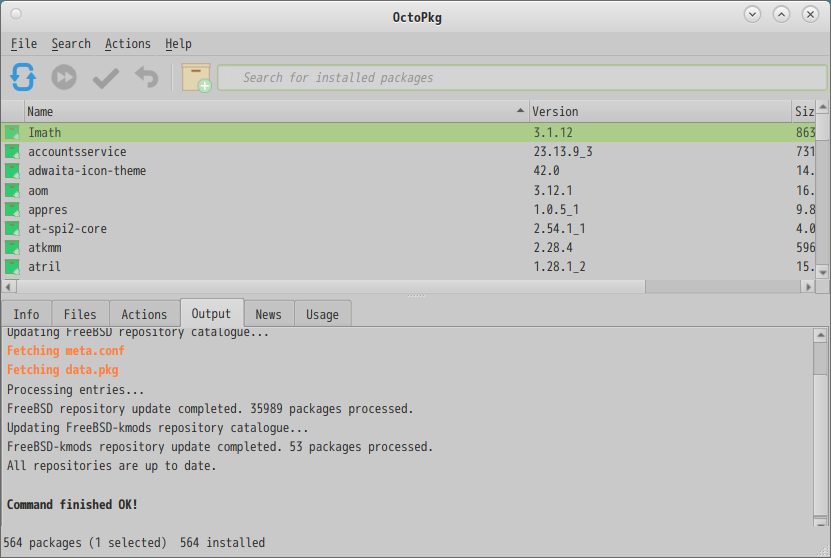Switch to the Info tab
The height and width of the screenshot is (558, 831).
click(26, 314)
